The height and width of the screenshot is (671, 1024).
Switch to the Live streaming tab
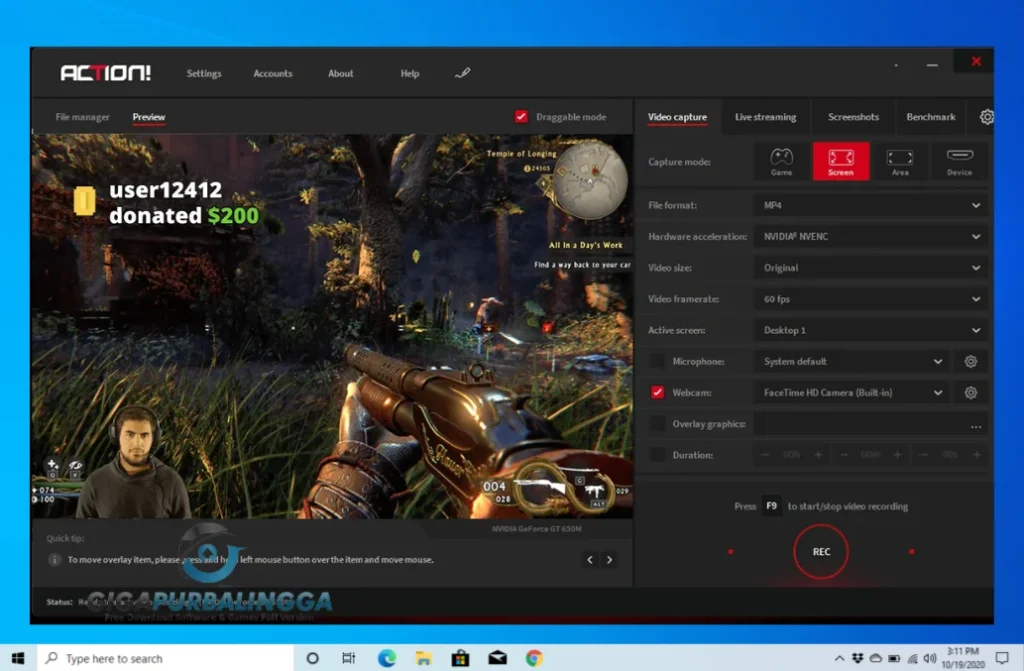point(765,117)
